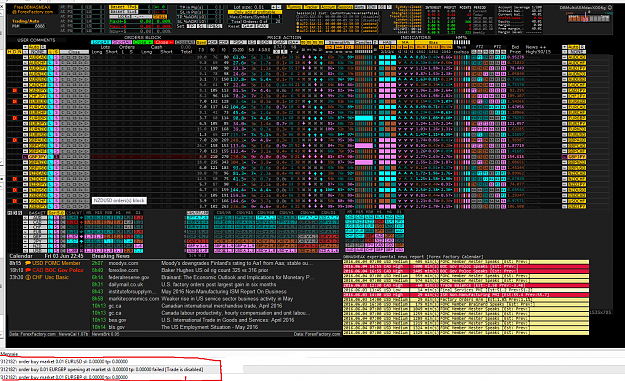Select log line failed [Trade is disabled]
The height and width of the screenshot is (381, 625).
tap(102, 369)
